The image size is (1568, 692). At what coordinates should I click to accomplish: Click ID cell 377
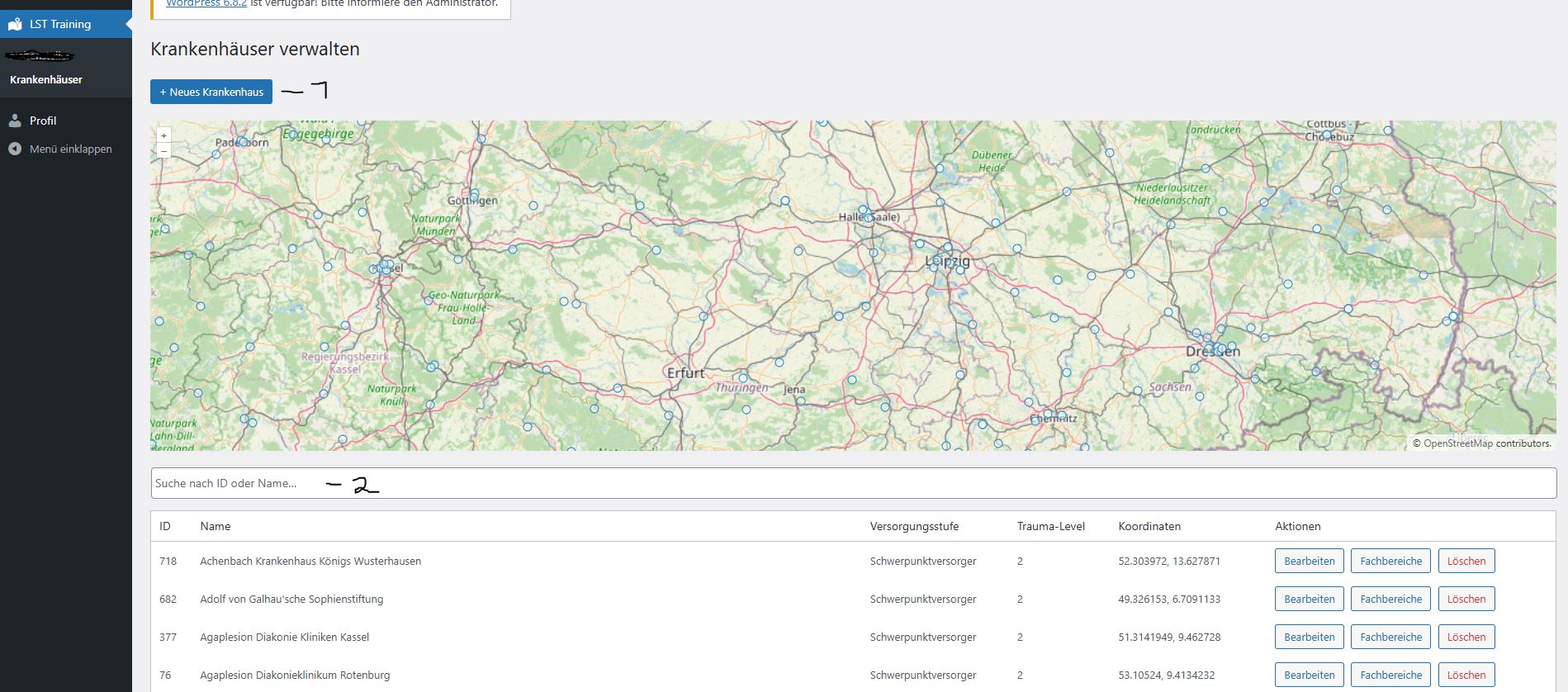click(x=168, y=637)
